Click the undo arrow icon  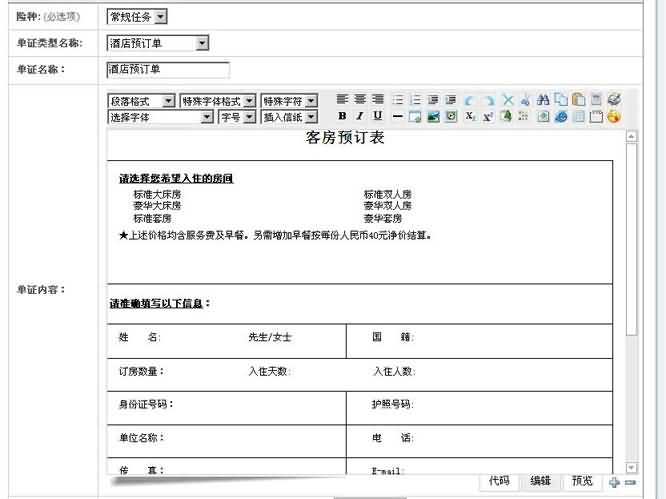pos(470,100)
